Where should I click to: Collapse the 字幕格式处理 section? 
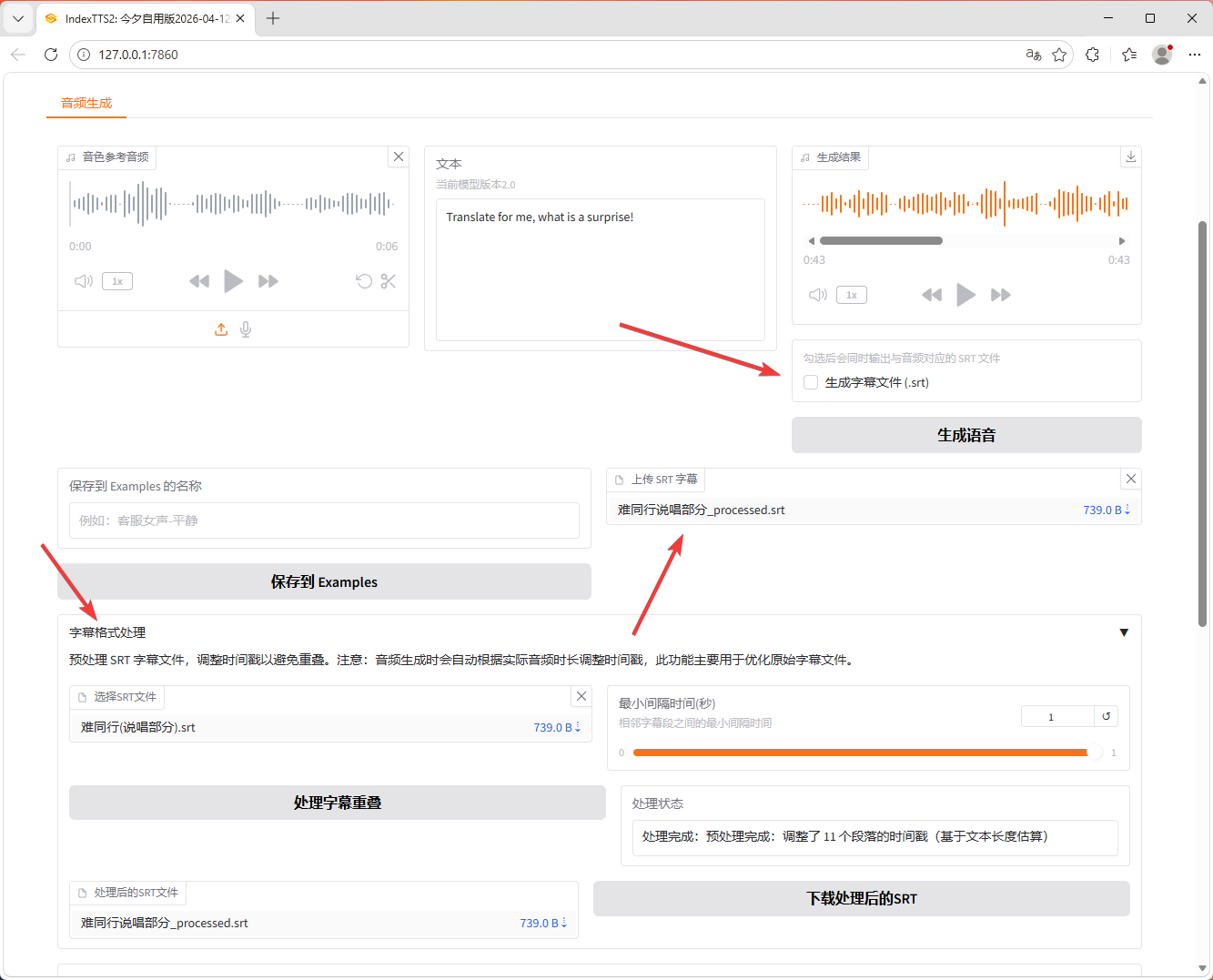pyautogui.click(x=1124, y=631)
